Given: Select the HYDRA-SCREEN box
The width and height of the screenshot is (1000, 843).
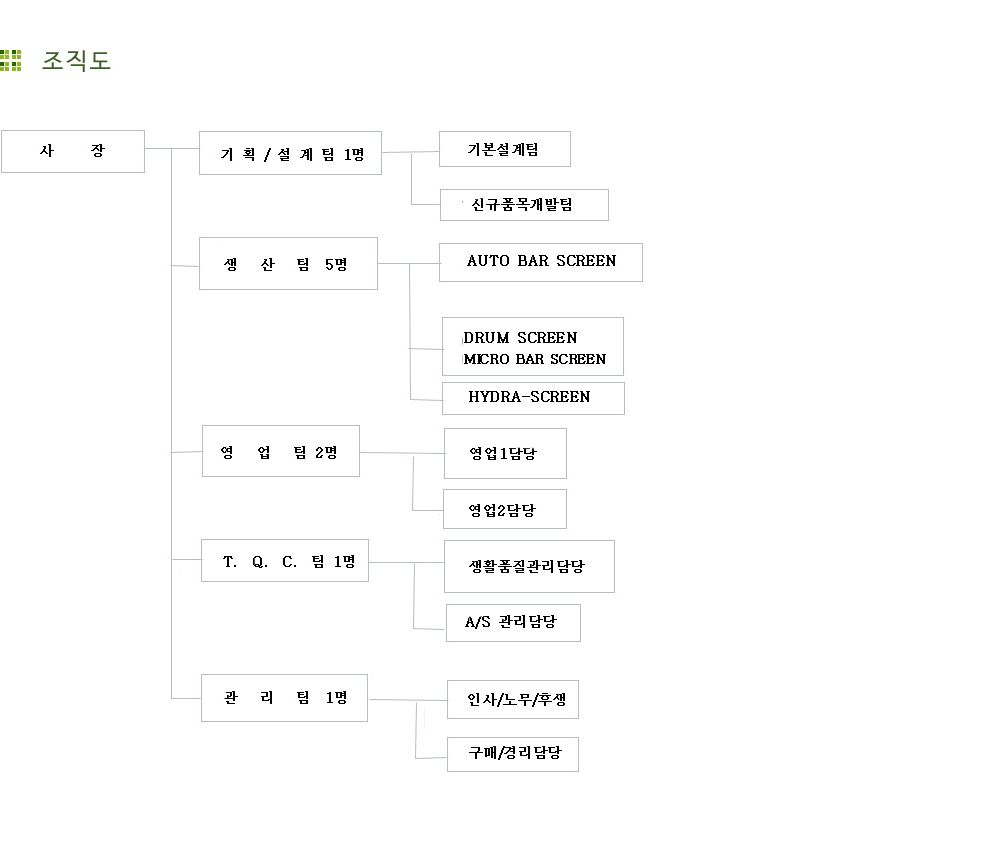Looking at the screenshot, I should pyautogui.click(x=533, y=398).
